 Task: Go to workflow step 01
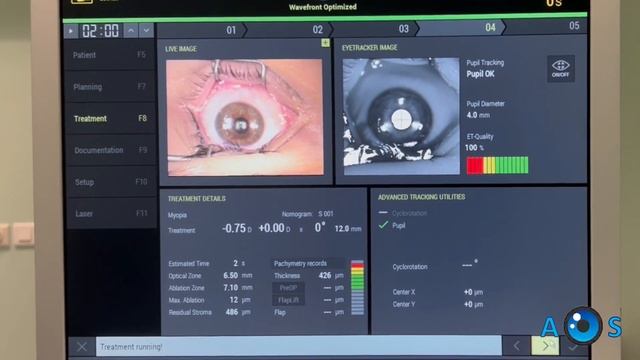click(202, 30)
